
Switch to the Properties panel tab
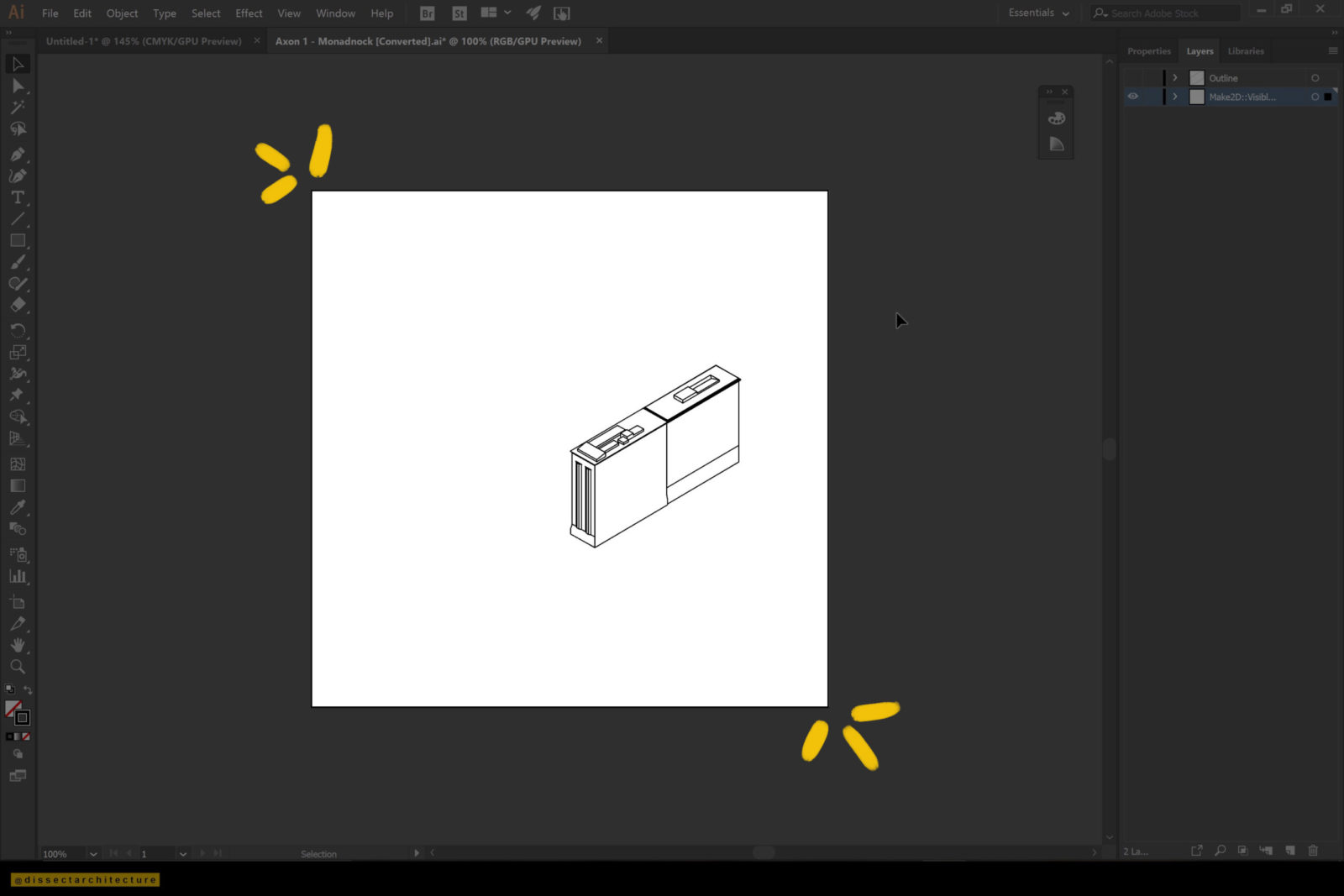click(1148, 51)
